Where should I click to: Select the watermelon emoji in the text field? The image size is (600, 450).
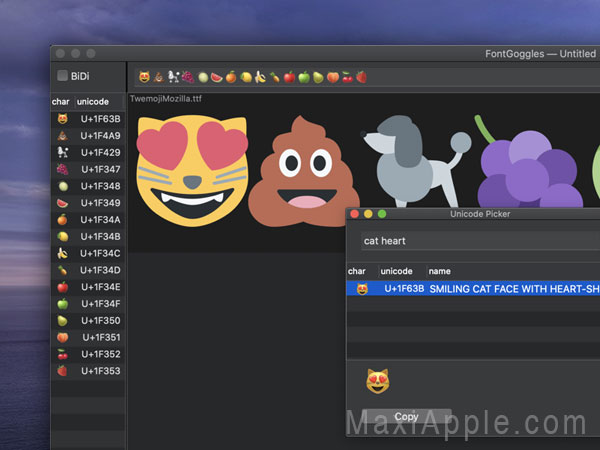click(x=217, y=77)
